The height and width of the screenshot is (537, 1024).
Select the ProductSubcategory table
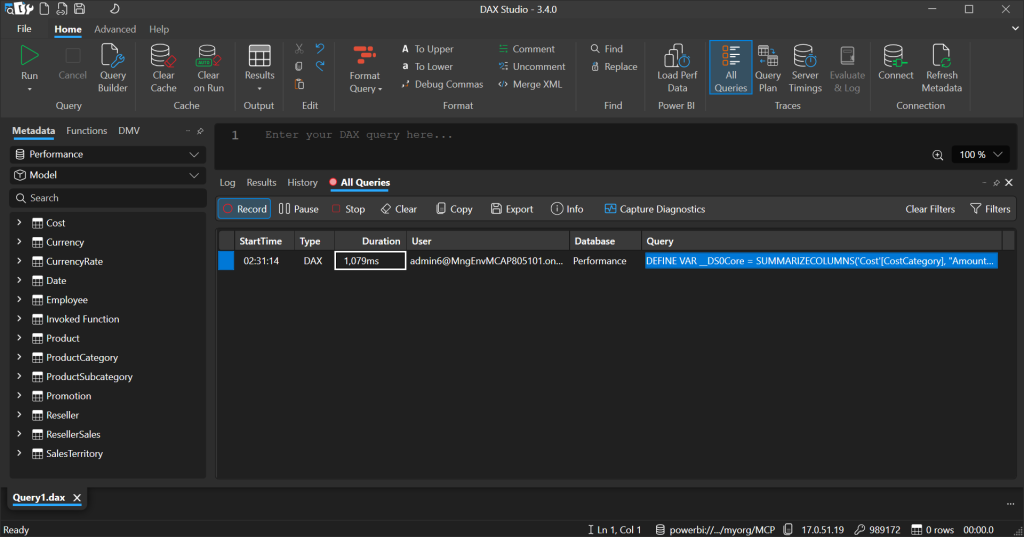[x=89, y=377]
